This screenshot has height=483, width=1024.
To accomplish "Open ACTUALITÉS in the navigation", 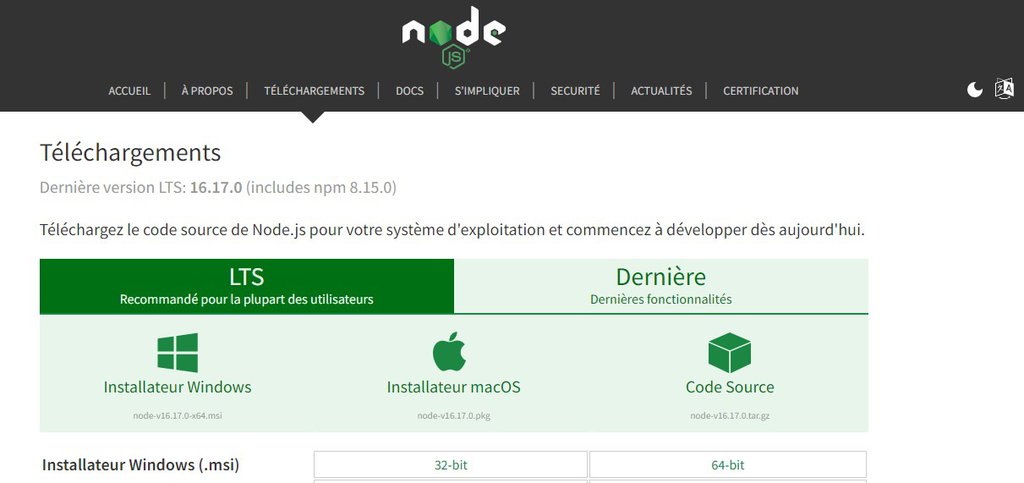I will pyautogui.click(x=661, y=91).
